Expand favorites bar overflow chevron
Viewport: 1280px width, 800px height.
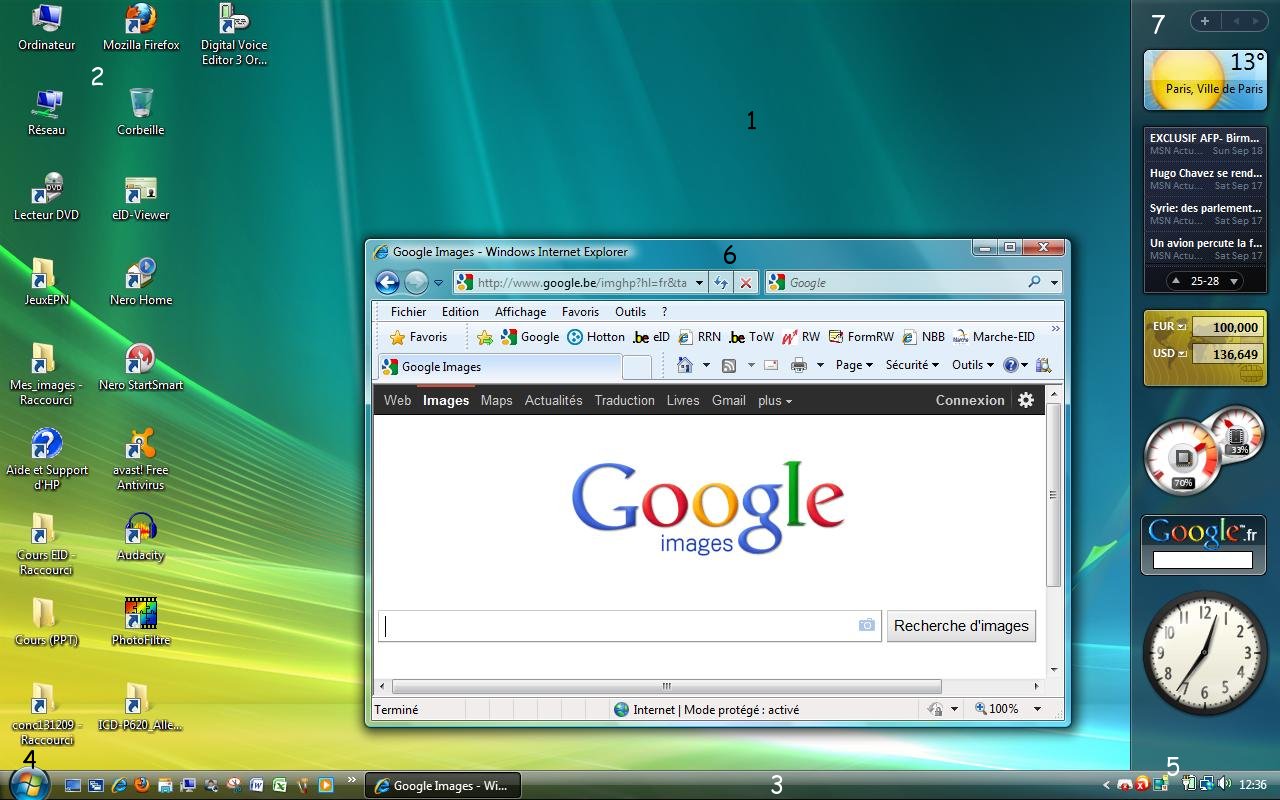pos(1055,329)
